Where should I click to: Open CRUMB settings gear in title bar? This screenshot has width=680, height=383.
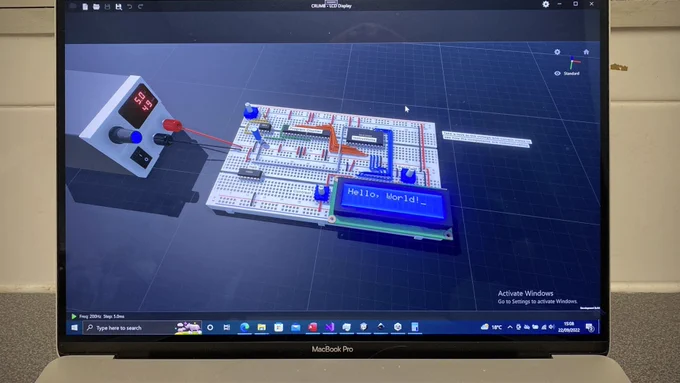click(546, 4)
